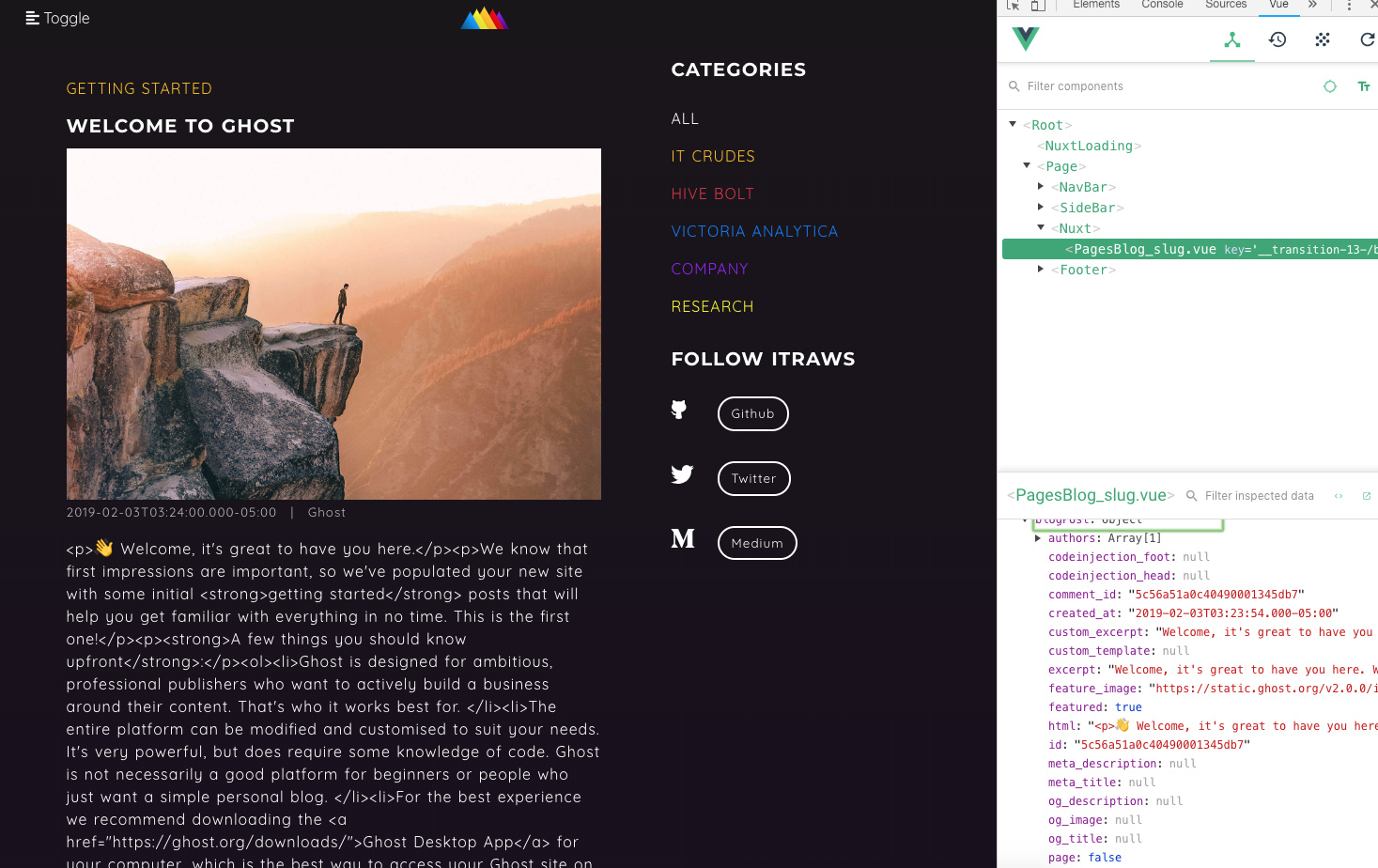This screenshot has width=1378, height=868.
Task: Open the Vuex history tab icon
Action: coord(1277,39)
